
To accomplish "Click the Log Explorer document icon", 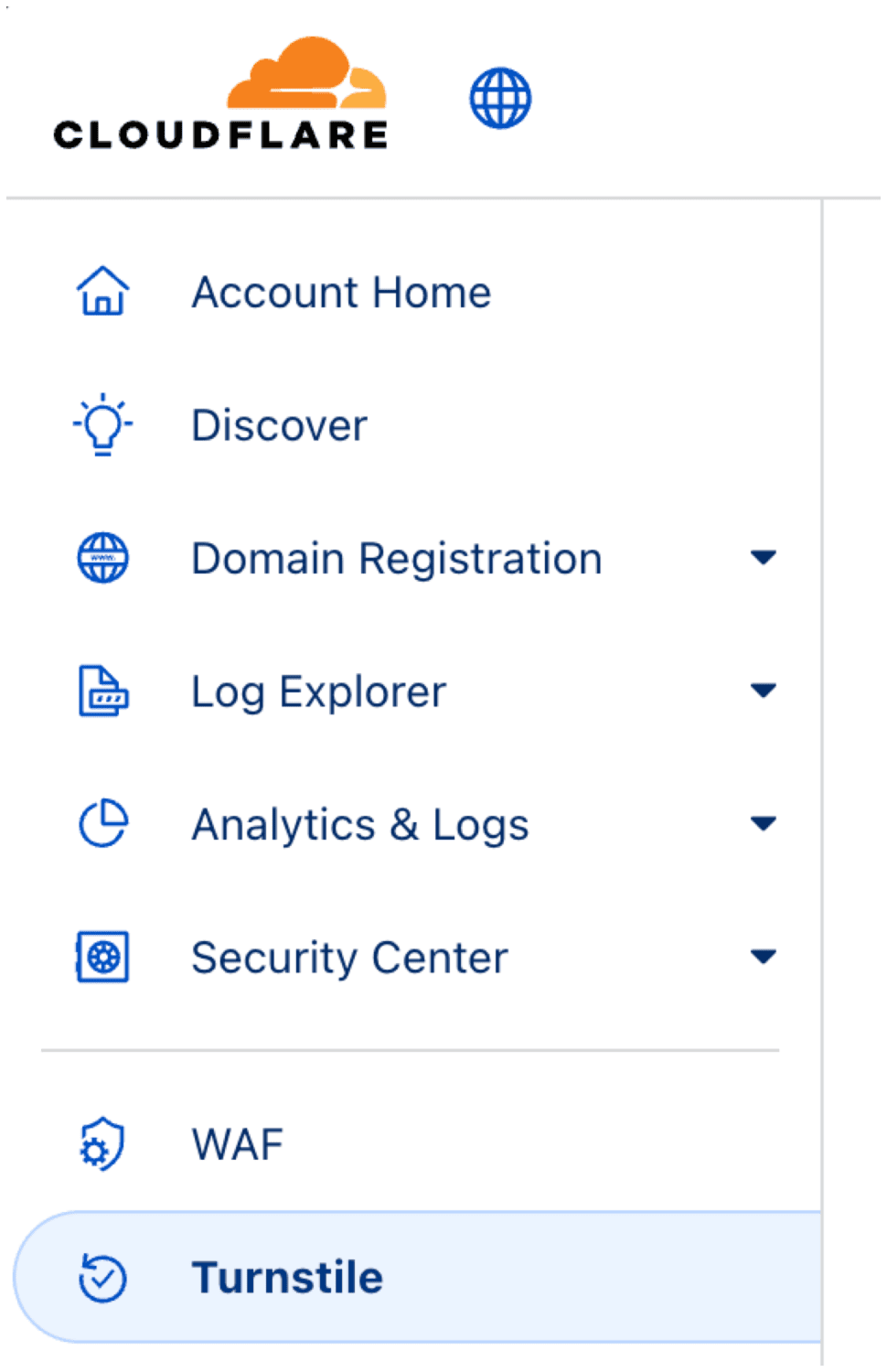I will coord(102,691).
